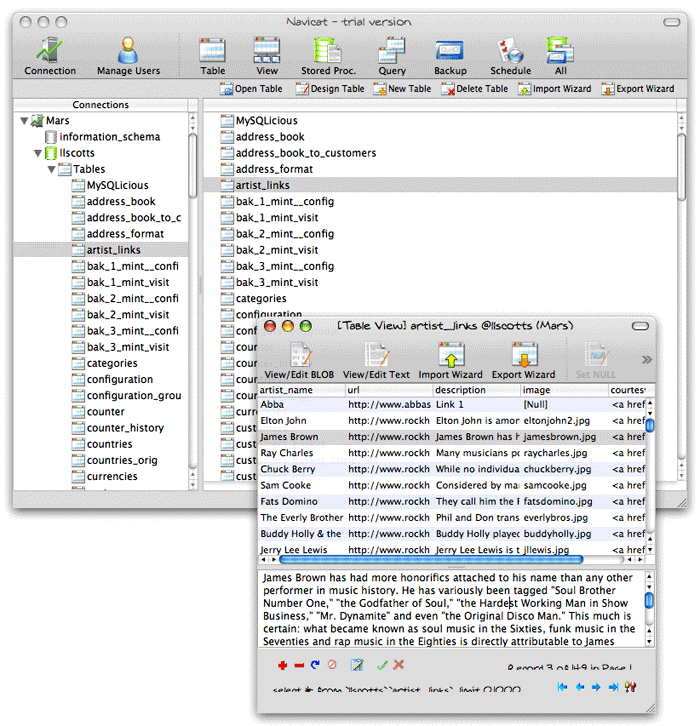Open the Backup section
Viewport: 700px width, 726px height.
pos(450,56)
